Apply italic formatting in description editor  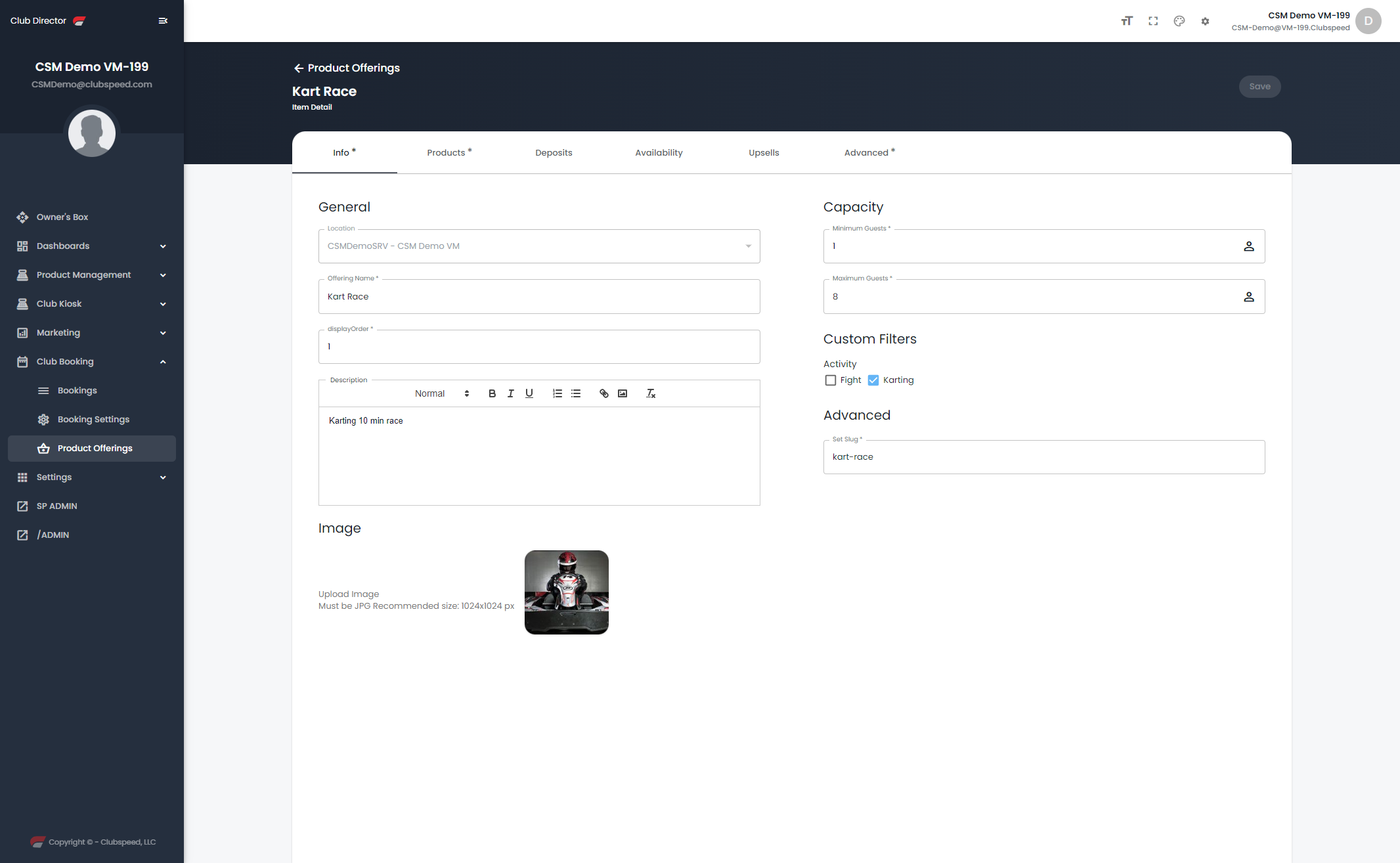pyautogui.click(x=510, y=393)
